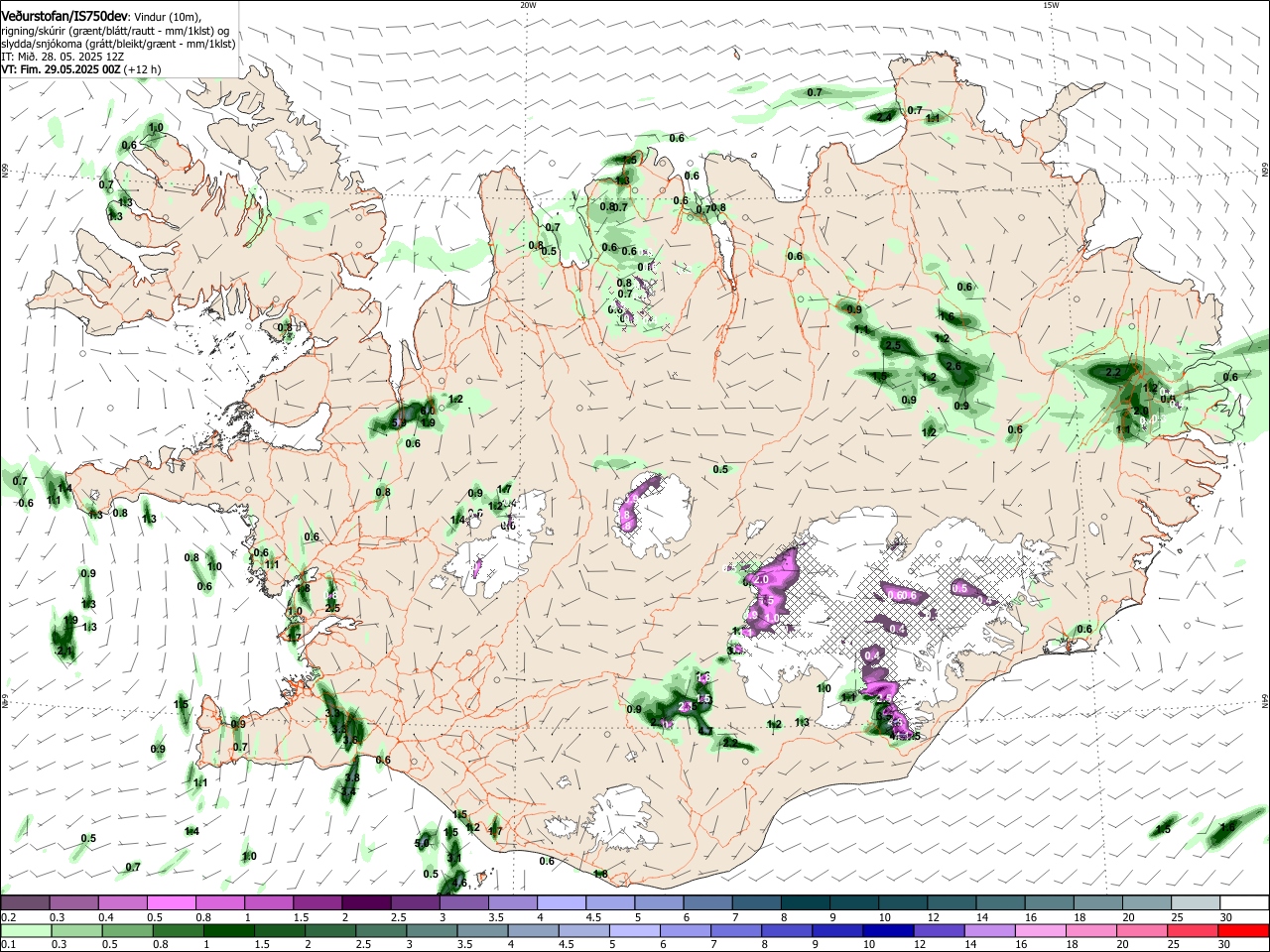The width and height of the screenshot is (1270, 952).
Task: Click the crimson 25 rain legend swatch
Action: coord(1193,930)
